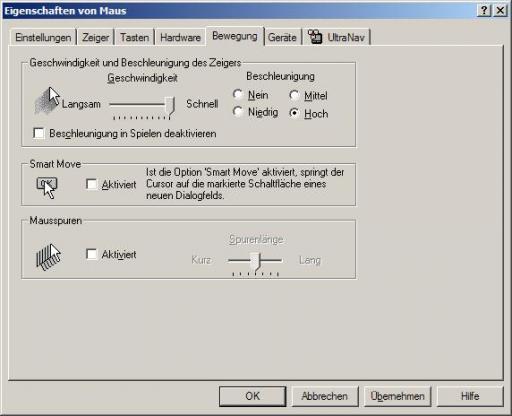Image resolution: width=512 pixels, height=416 pixels.
Task: Click the Geschwindigkeit slider thumb
Action: [x=170, y=106]
